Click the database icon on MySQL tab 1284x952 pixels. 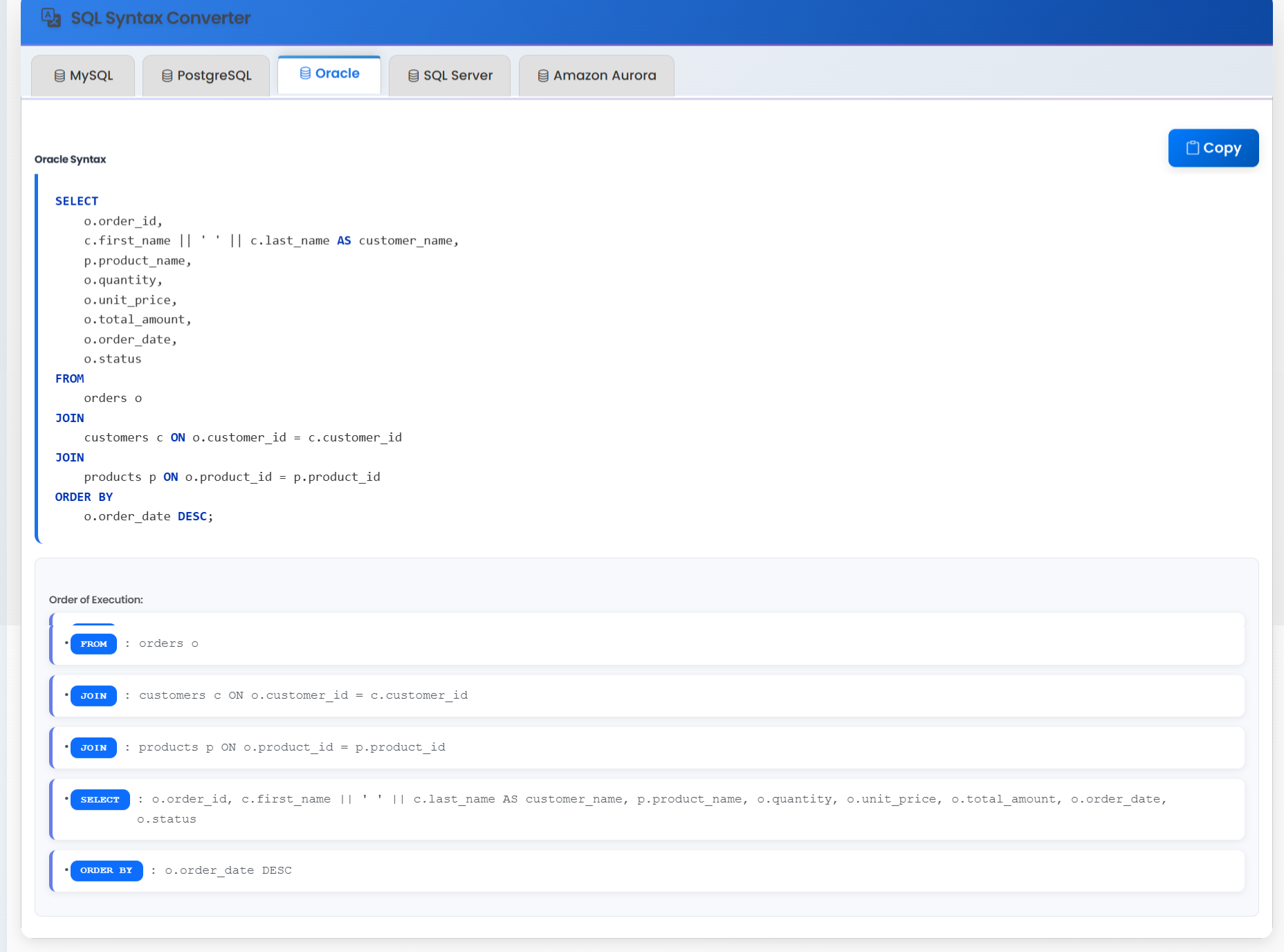click(59, 75)
